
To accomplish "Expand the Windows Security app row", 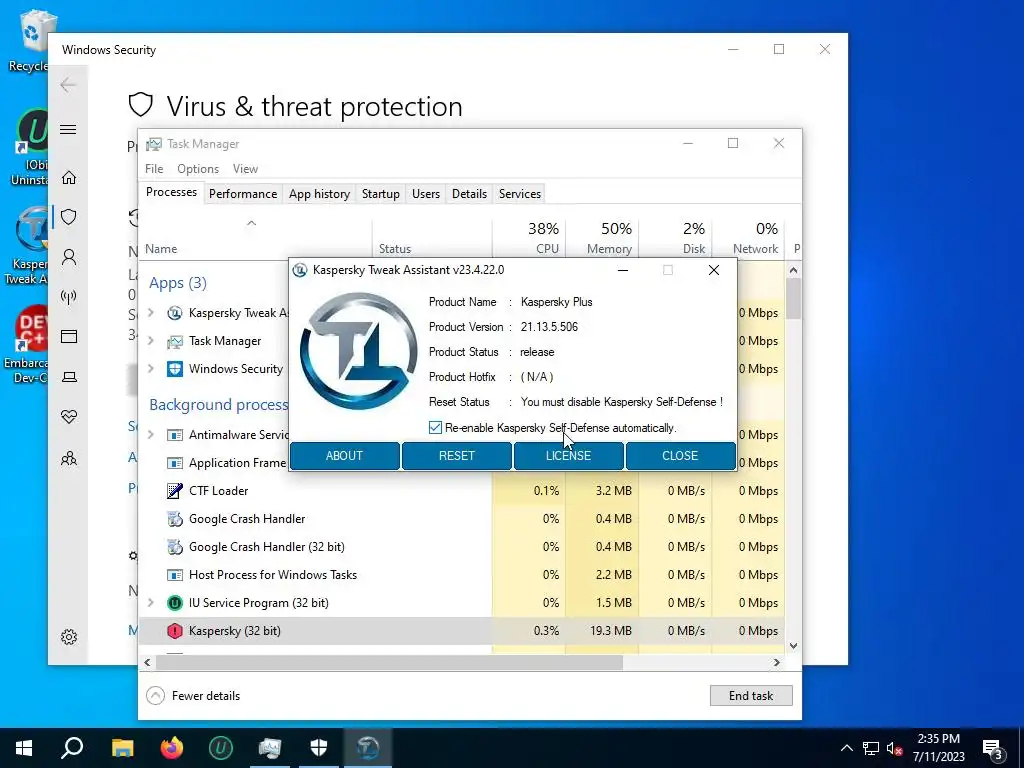I will pyautogui.click(x=151, y=369).
